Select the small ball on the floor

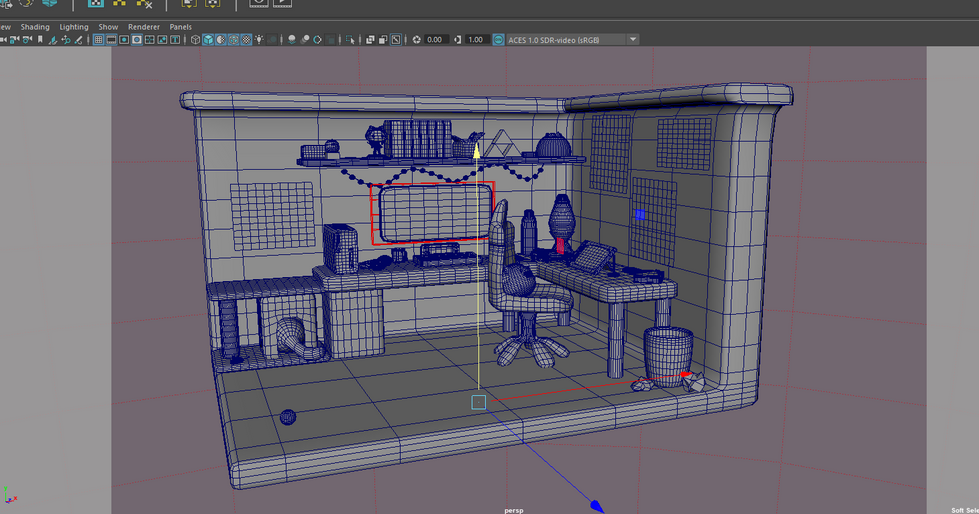288,417
